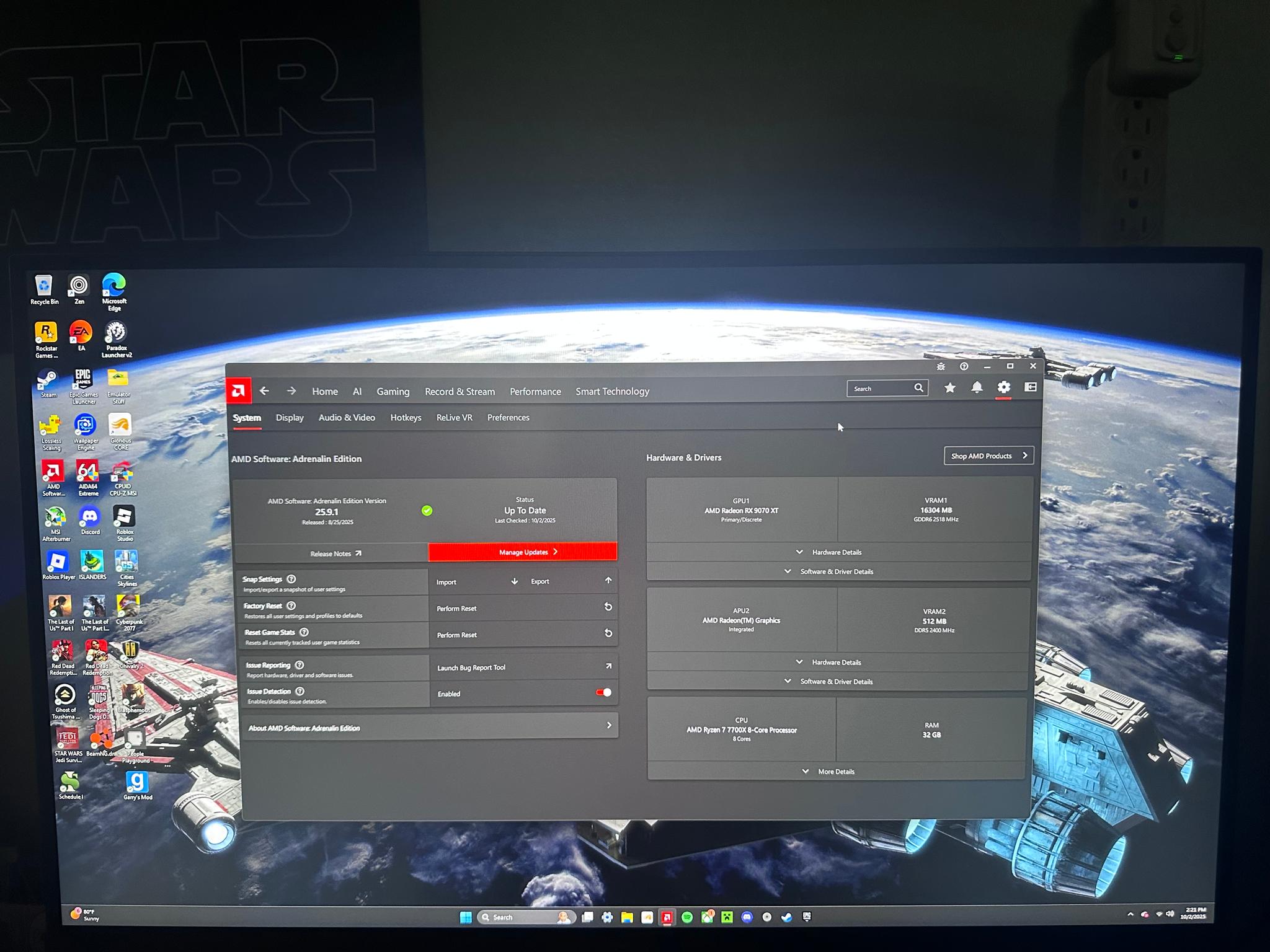Open the Gaming tab
This screenshot has height=952, width=1270.
pos(393,391)
